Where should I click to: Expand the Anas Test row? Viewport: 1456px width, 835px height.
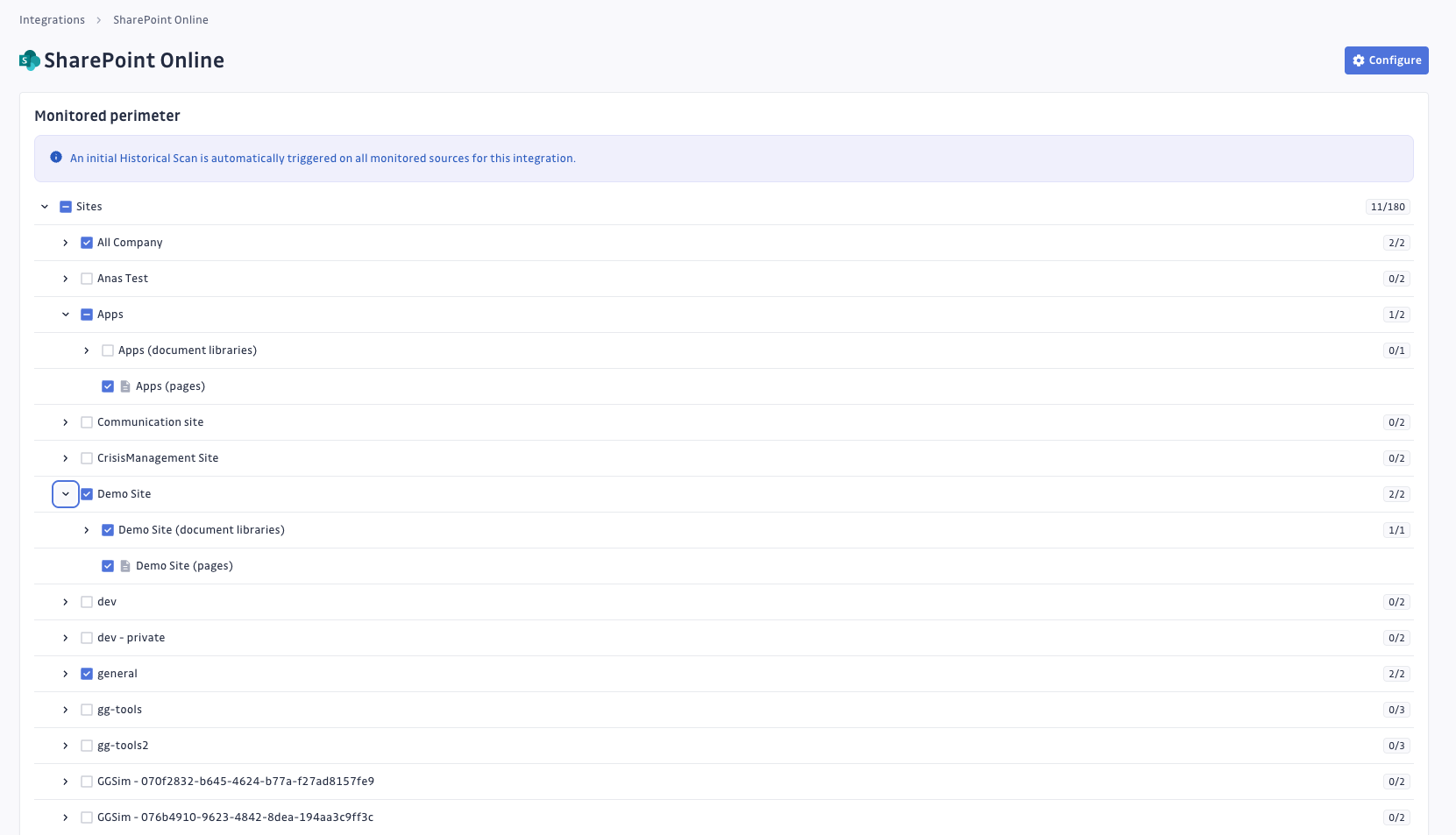tap(66, 279)
